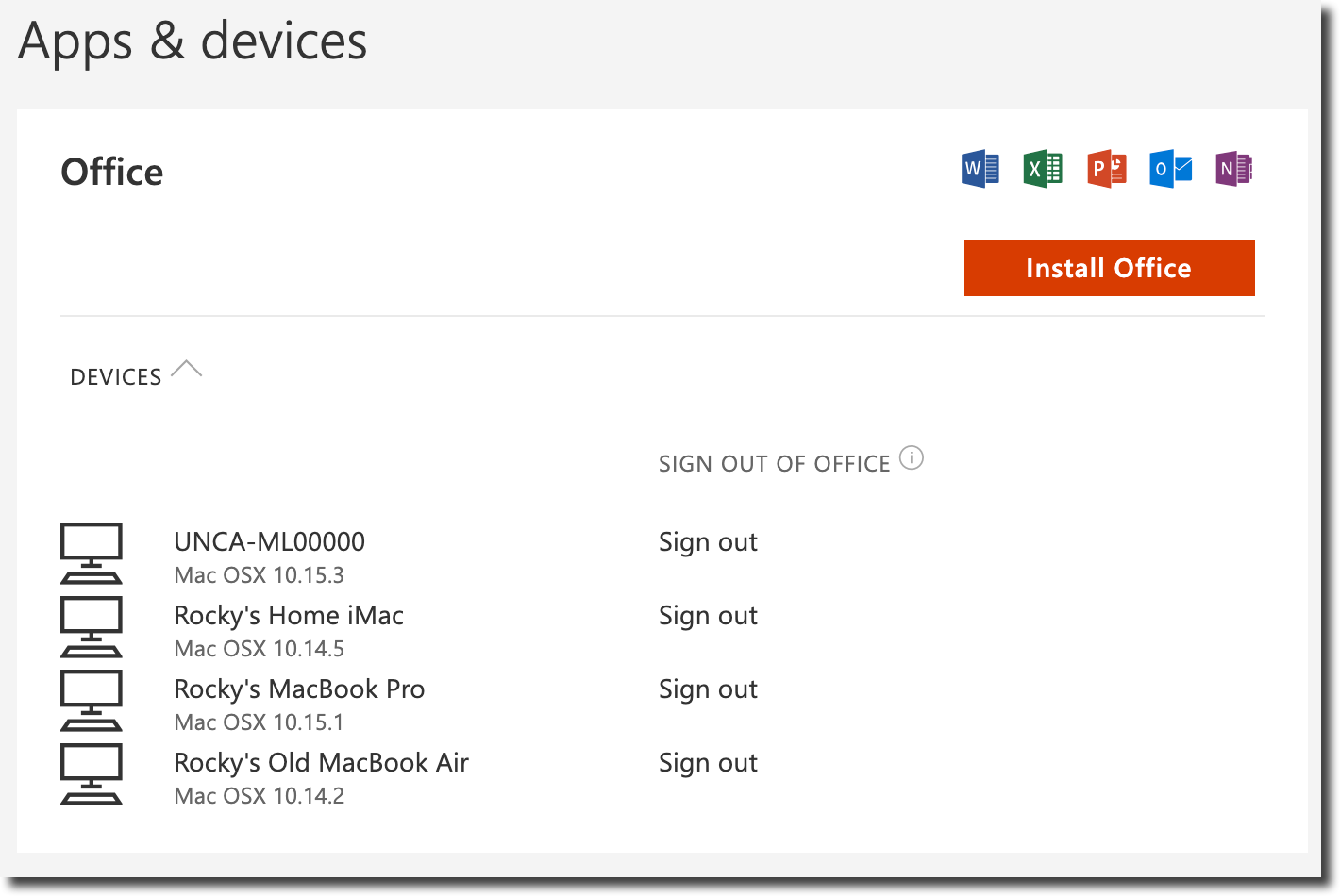Viewport: 1340px width, 896px height.
Task: Click the computer icon for UNCA-ML00000
Action: 92,554
